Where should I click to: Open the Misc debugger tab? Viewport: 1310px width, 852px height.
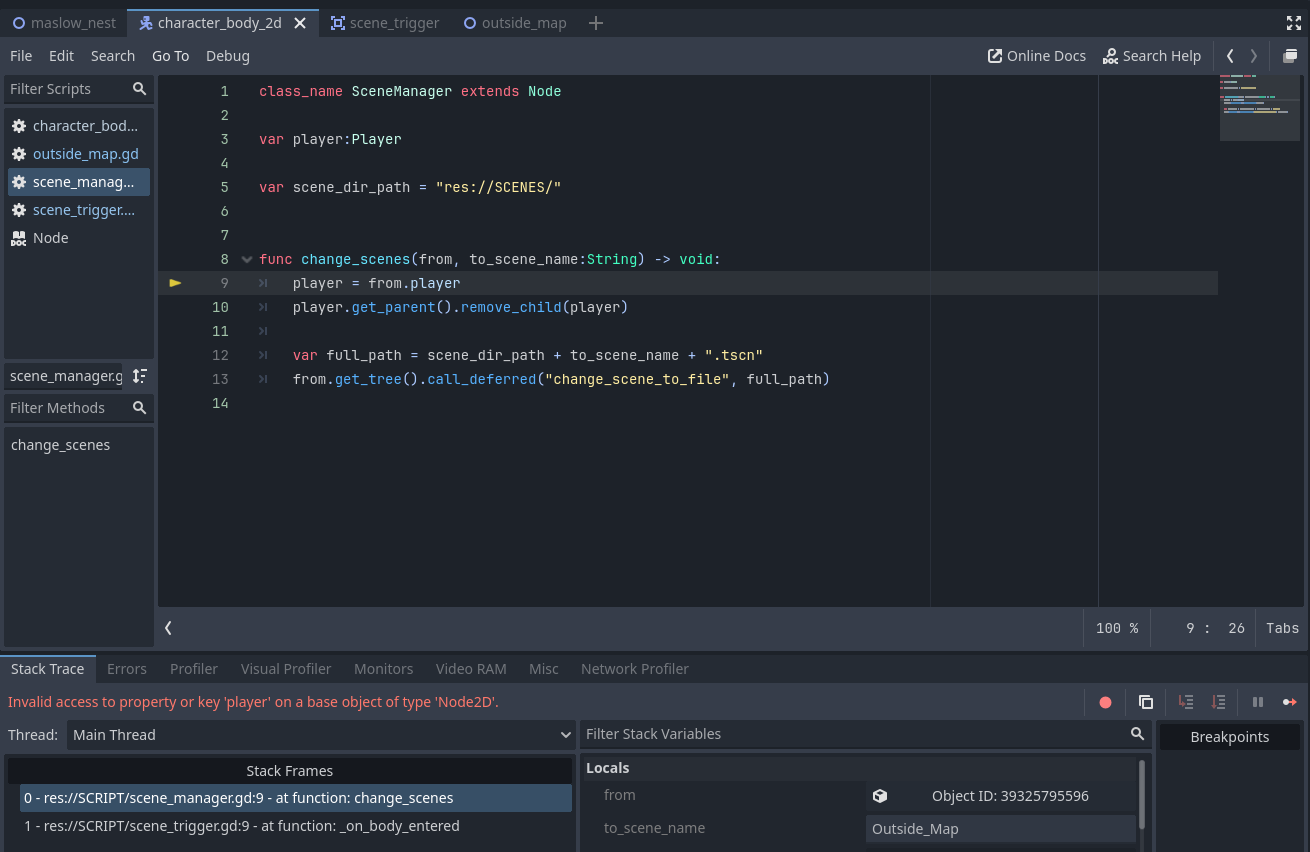tap(544, 669)
